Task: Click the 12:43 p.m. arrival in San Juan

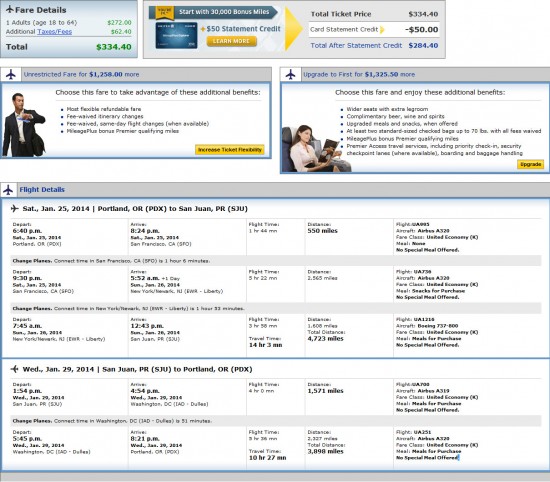Action: tap(147, 326)
